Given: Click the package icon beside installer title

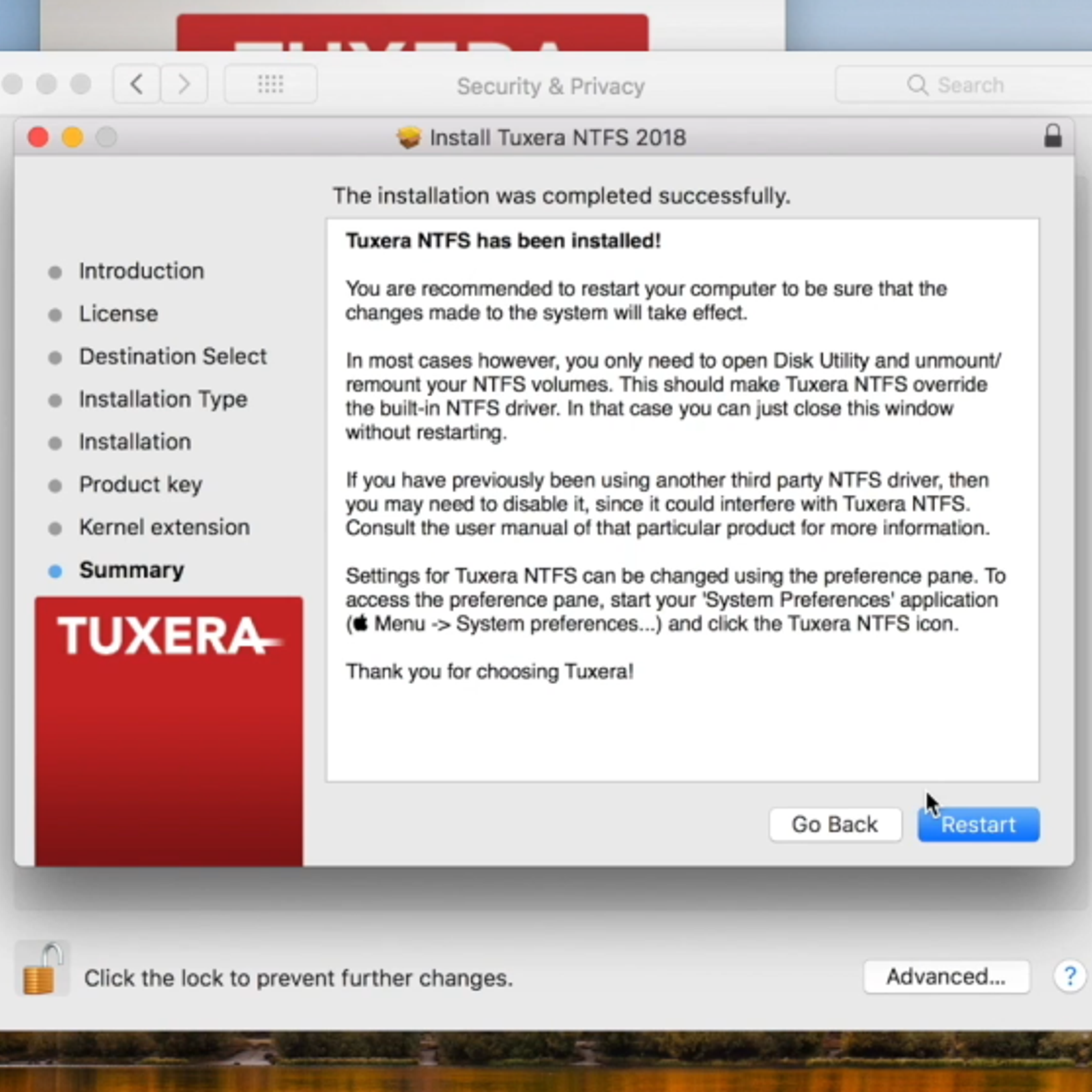Looking at the screenshot, I should click(409, 137).
